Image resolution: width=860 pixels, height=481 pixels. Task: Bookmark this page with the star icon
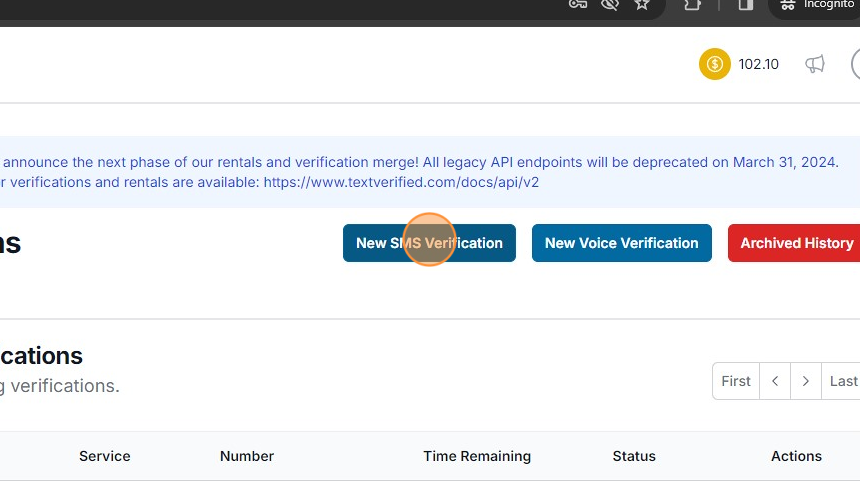coord(642,4)
